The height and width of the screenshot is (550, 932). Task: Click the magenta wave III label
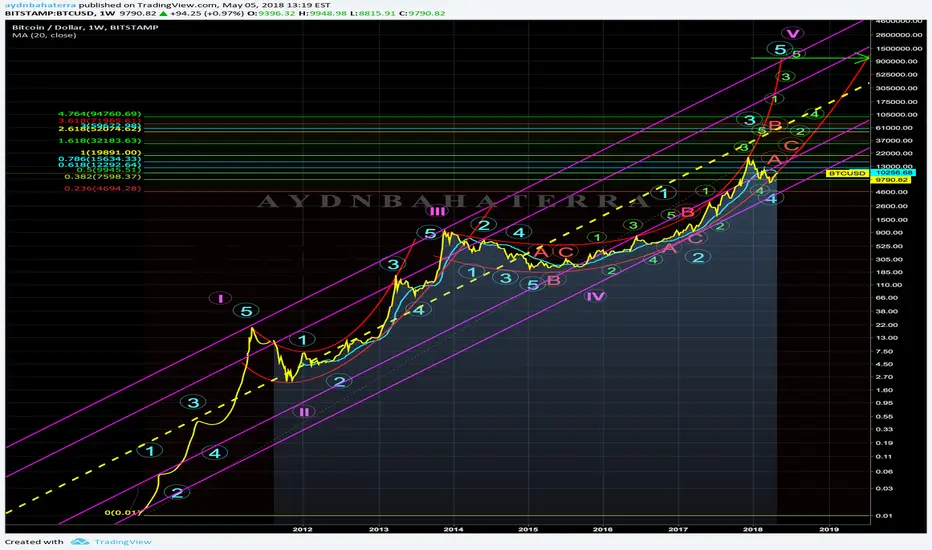click(437, 211)
